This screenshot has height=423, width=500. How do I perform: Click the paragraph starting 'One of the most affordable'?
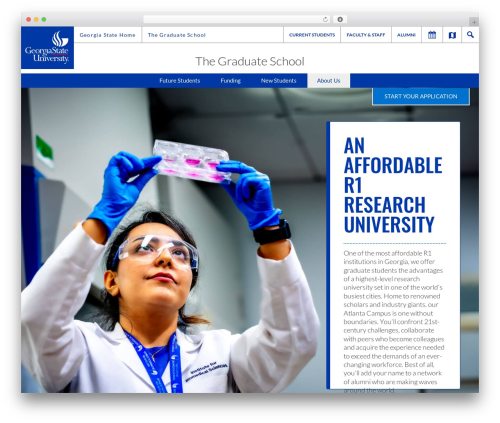click(394, 321)
